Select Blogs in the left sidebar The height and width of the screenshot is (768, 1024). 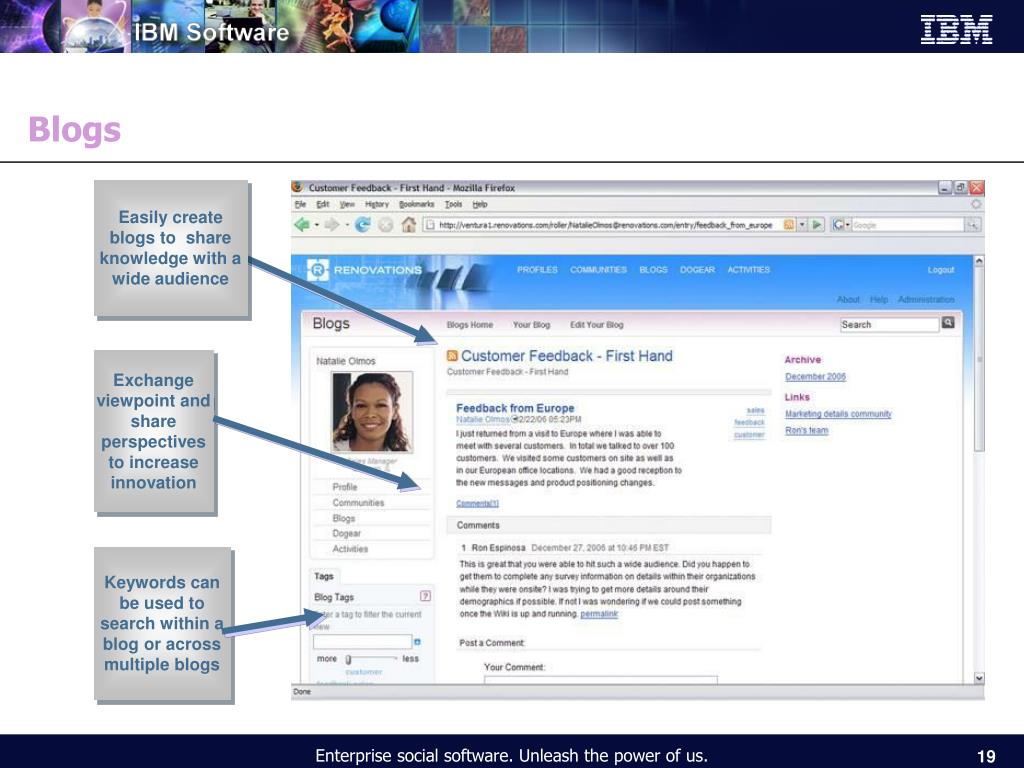click(344, 519)
